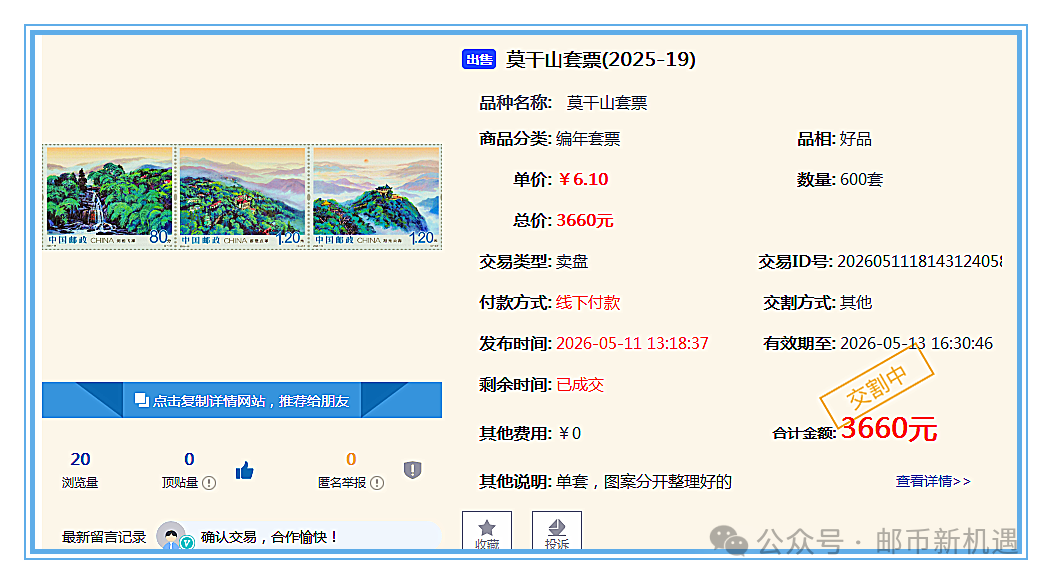
Task: Click the description 单套，图案分开整理好的
Action: coord(644,481)
